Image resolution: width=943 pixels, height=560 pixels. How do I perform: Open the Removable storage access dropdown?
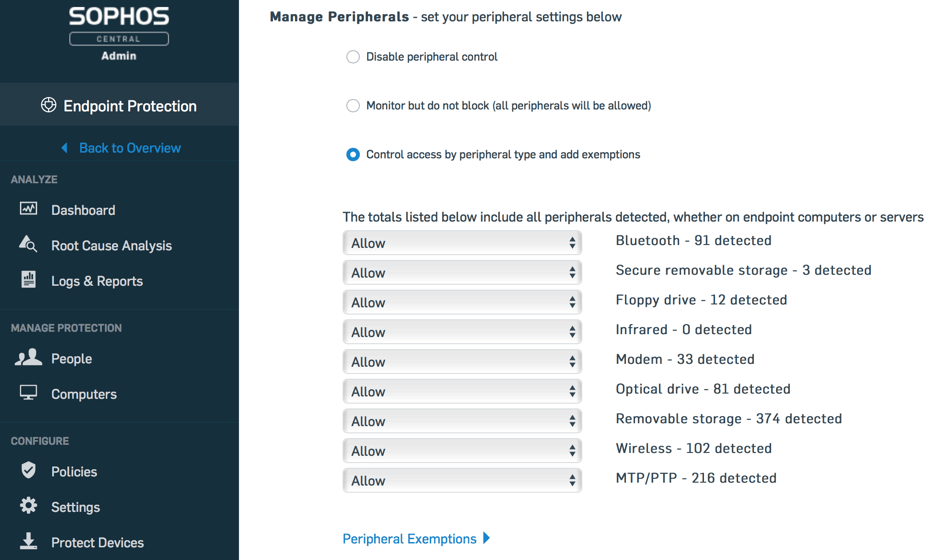[461, 421]
